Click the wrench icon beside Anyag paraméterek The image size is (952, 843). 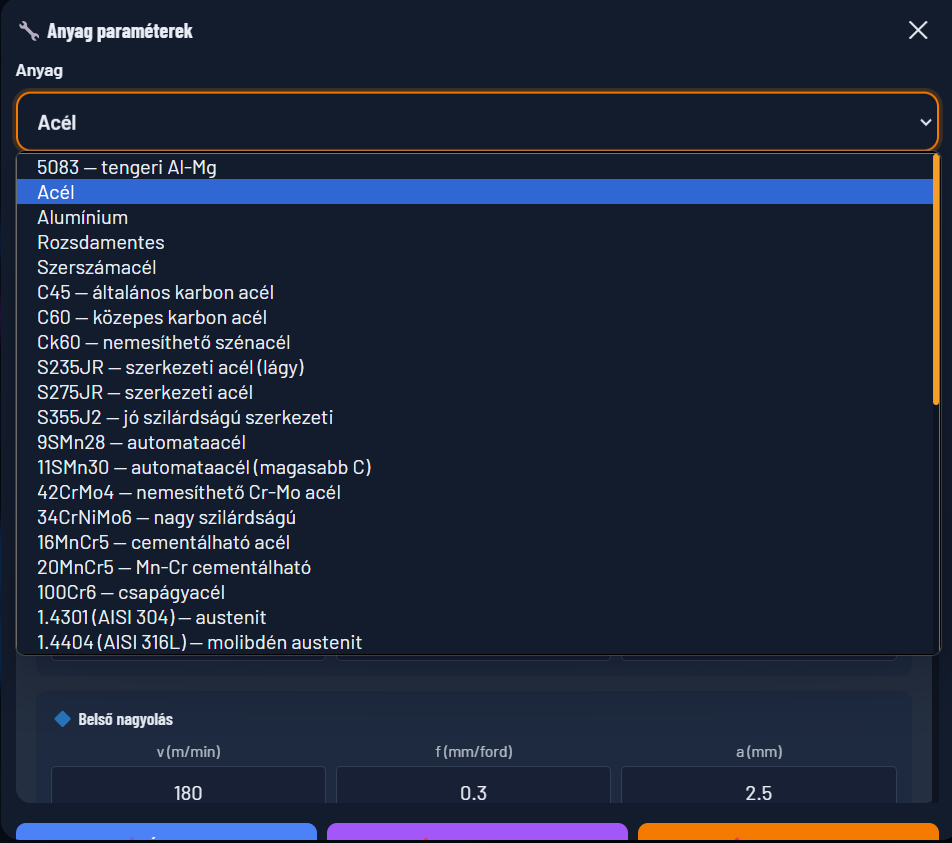tap(29, 30)
